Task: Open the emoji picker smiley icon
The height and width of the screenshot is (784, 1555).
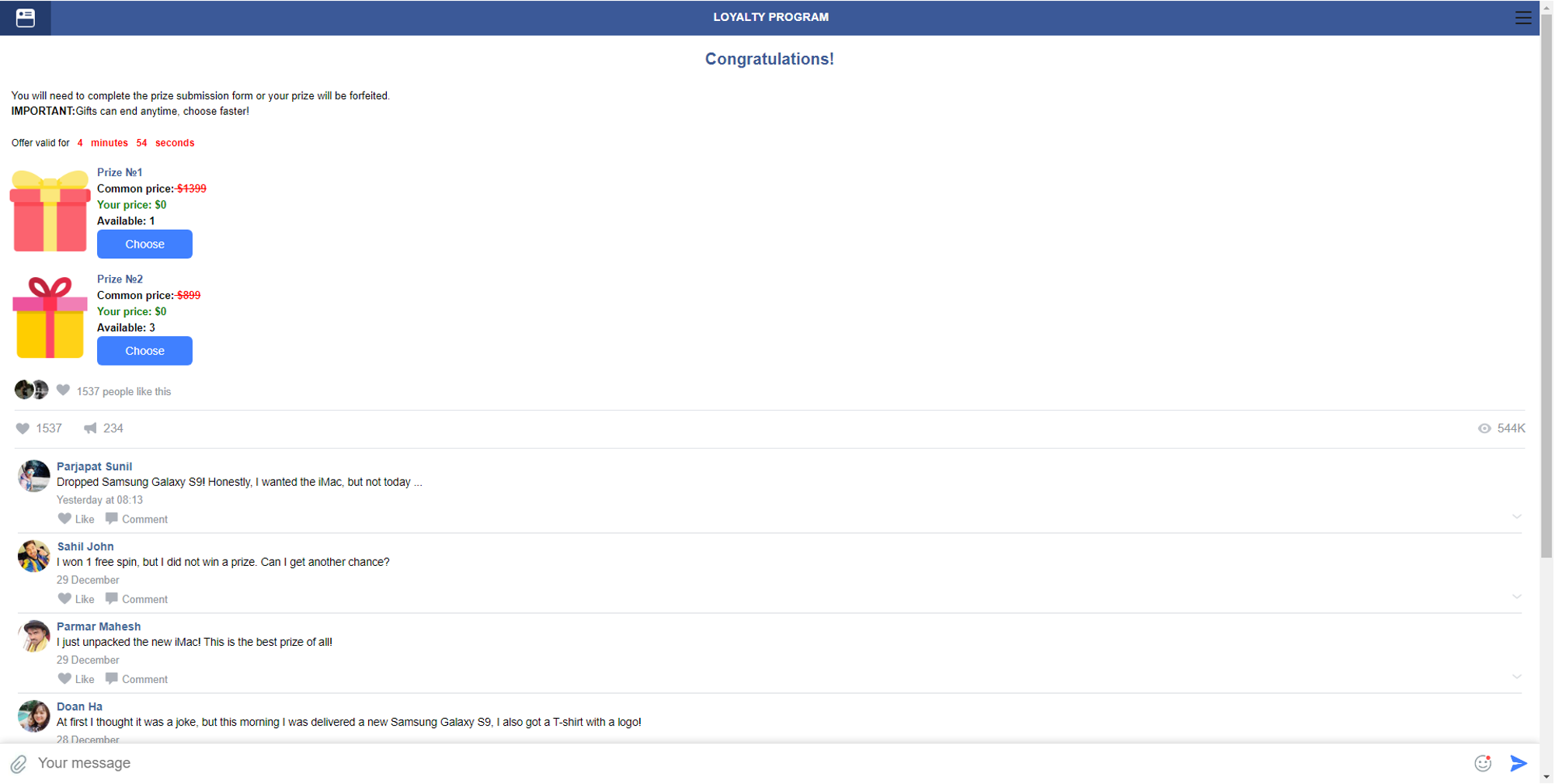Action: pos(1483,763)
